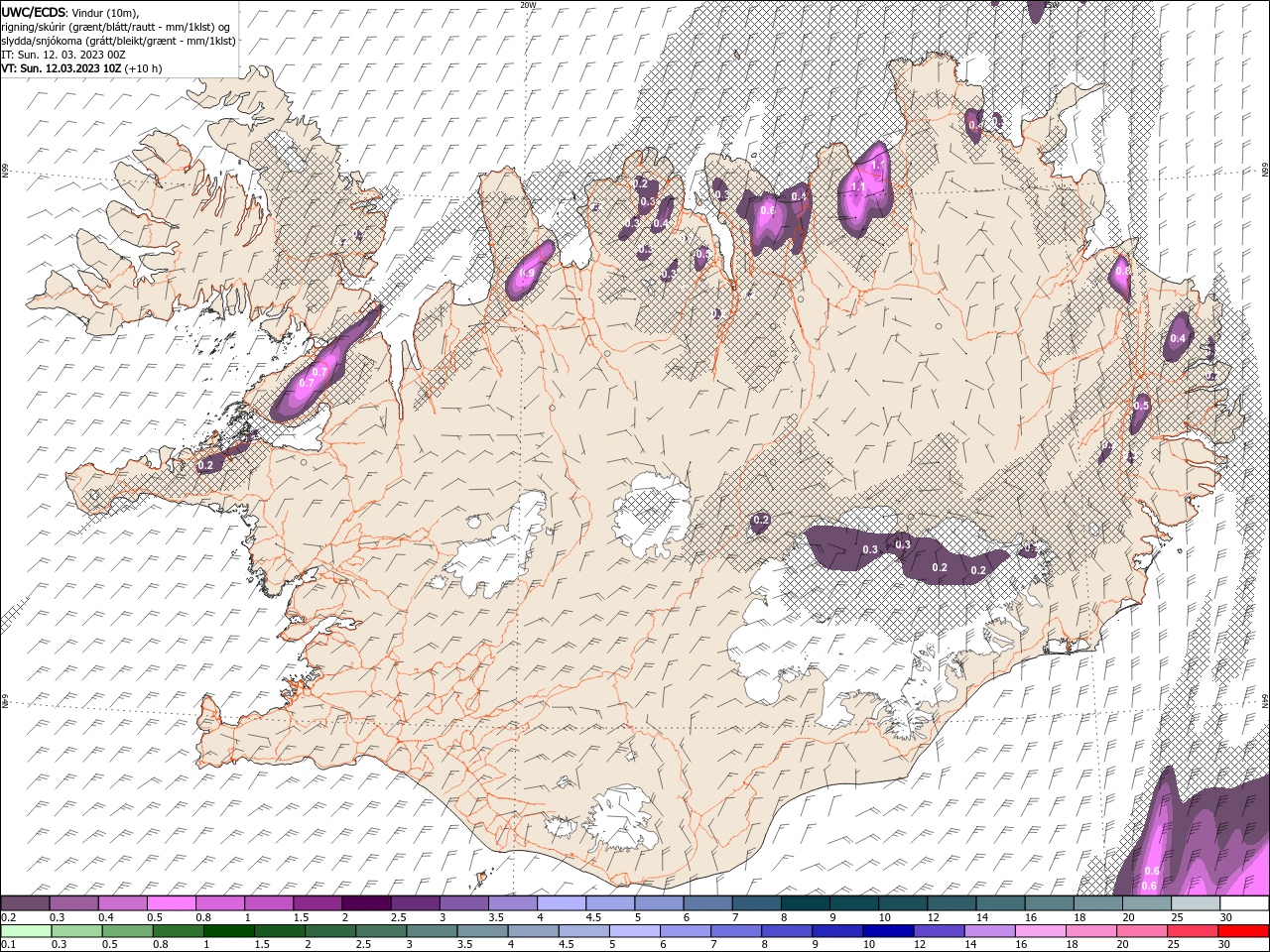The height and width of the screenshot is (952, 1270).
Task: Choose the 0.8 swatch on the lower green scale
Action: 179,931
